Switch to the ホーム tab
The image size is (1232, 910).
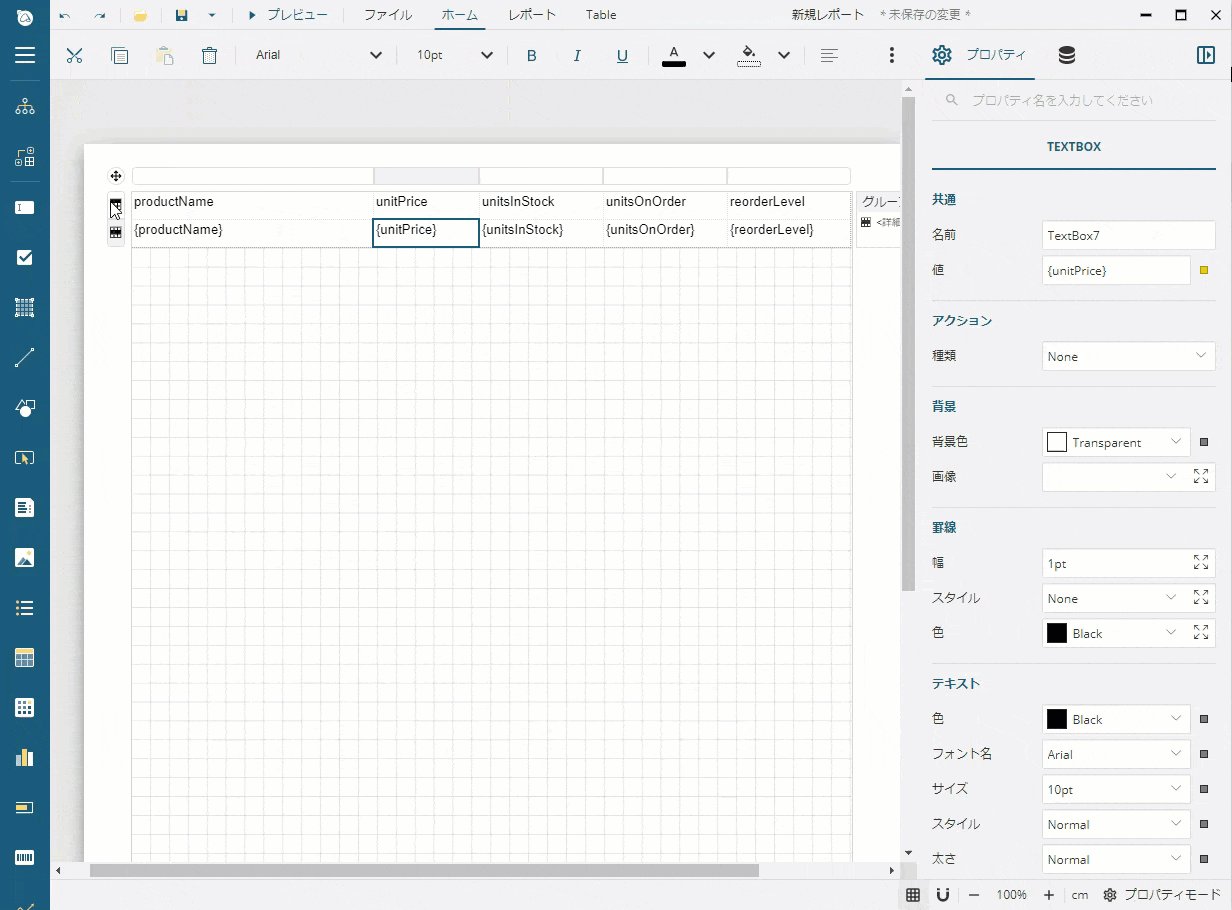point(460,15)
